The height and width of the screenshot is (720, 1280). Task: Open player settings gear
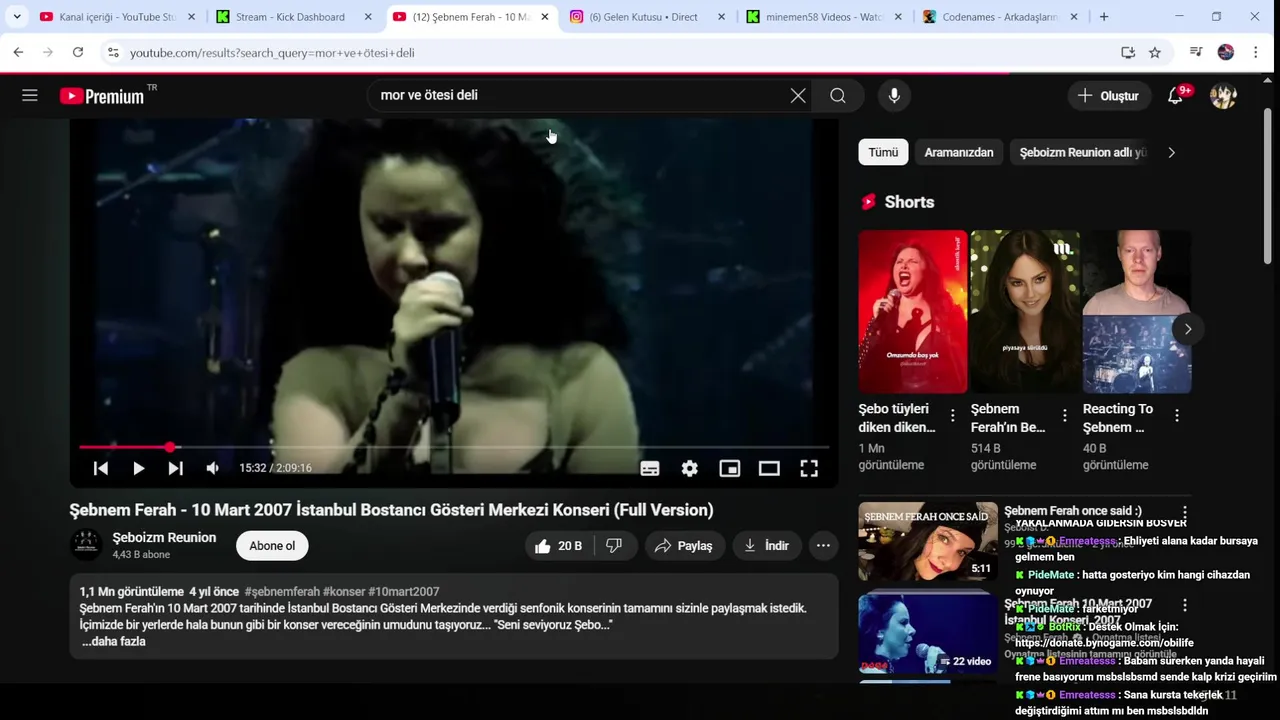click(x=690, y=468)
